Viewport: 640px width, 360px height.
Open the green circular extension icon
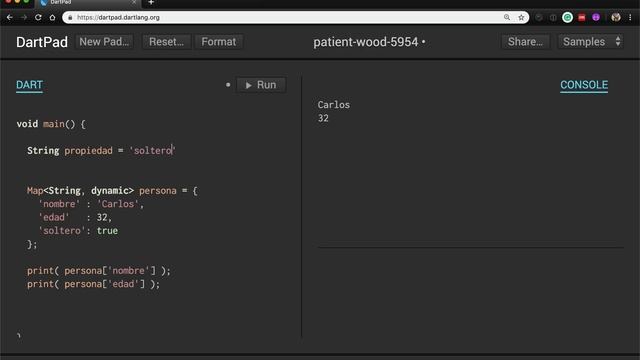click(567, 17)
